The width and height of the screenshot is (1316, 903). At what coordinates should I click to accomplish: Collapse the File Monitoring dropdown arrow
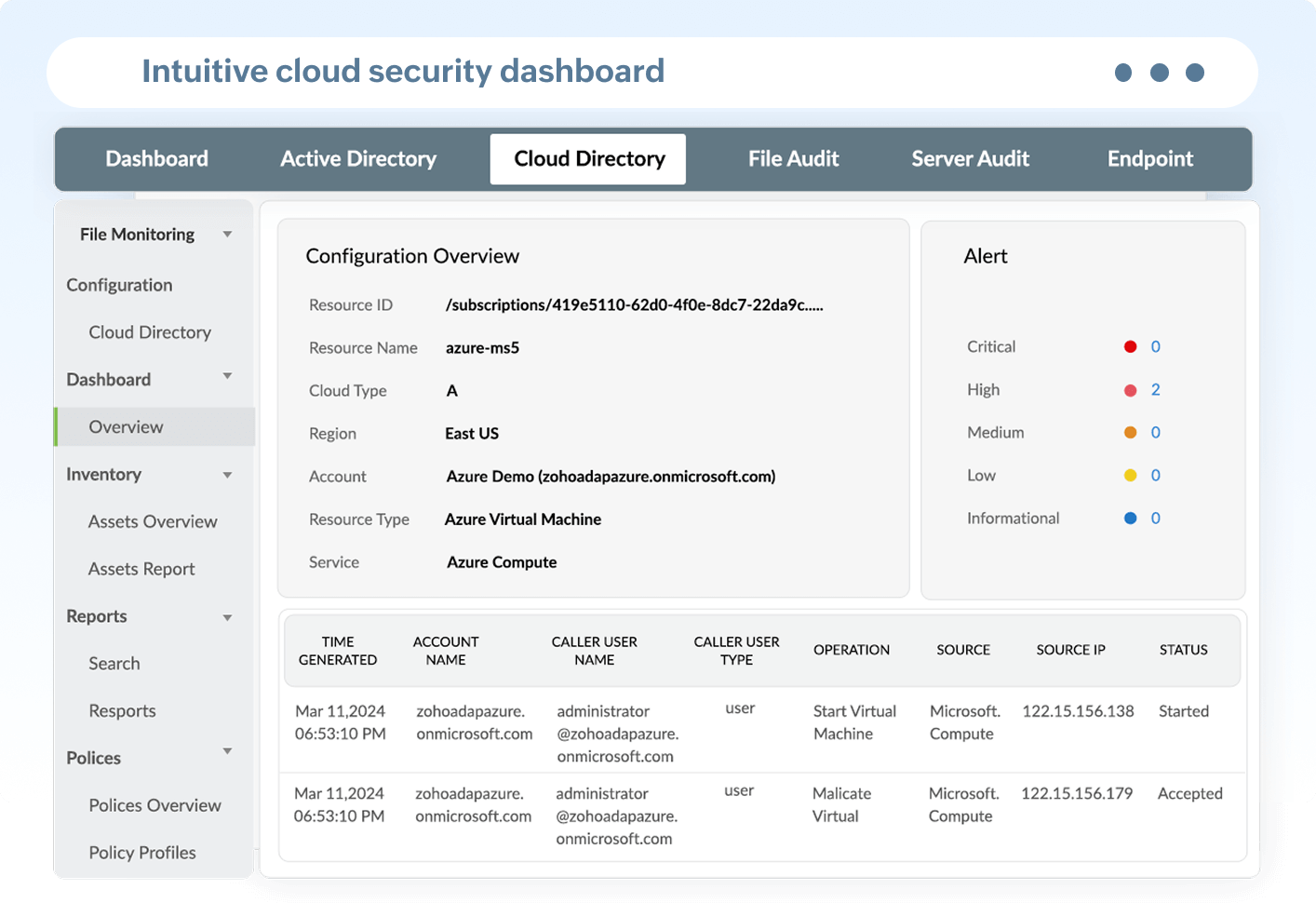[227, 235]
